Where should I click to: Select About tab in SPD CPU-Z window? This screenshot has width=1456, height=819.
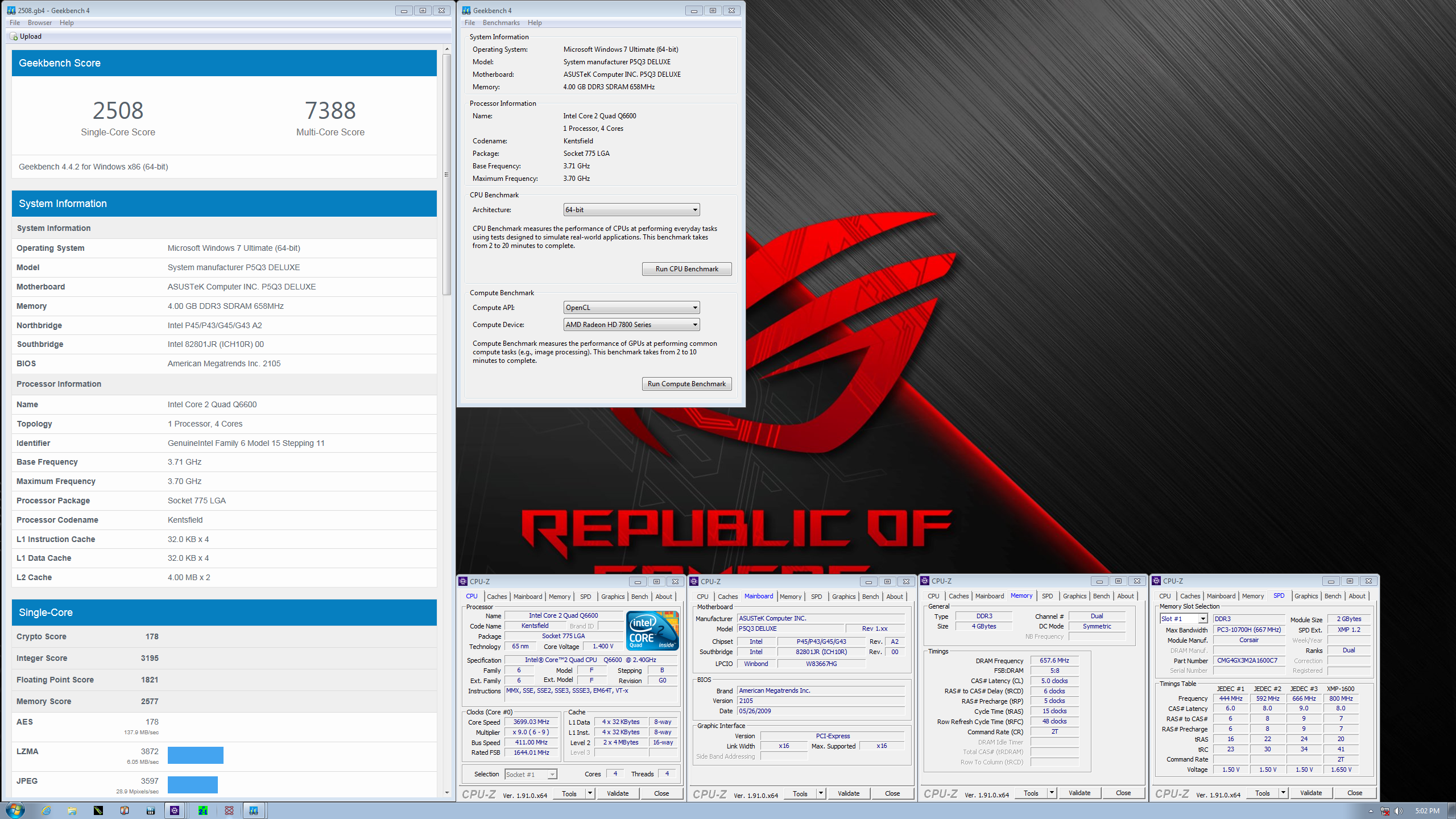click(1357, 596)
